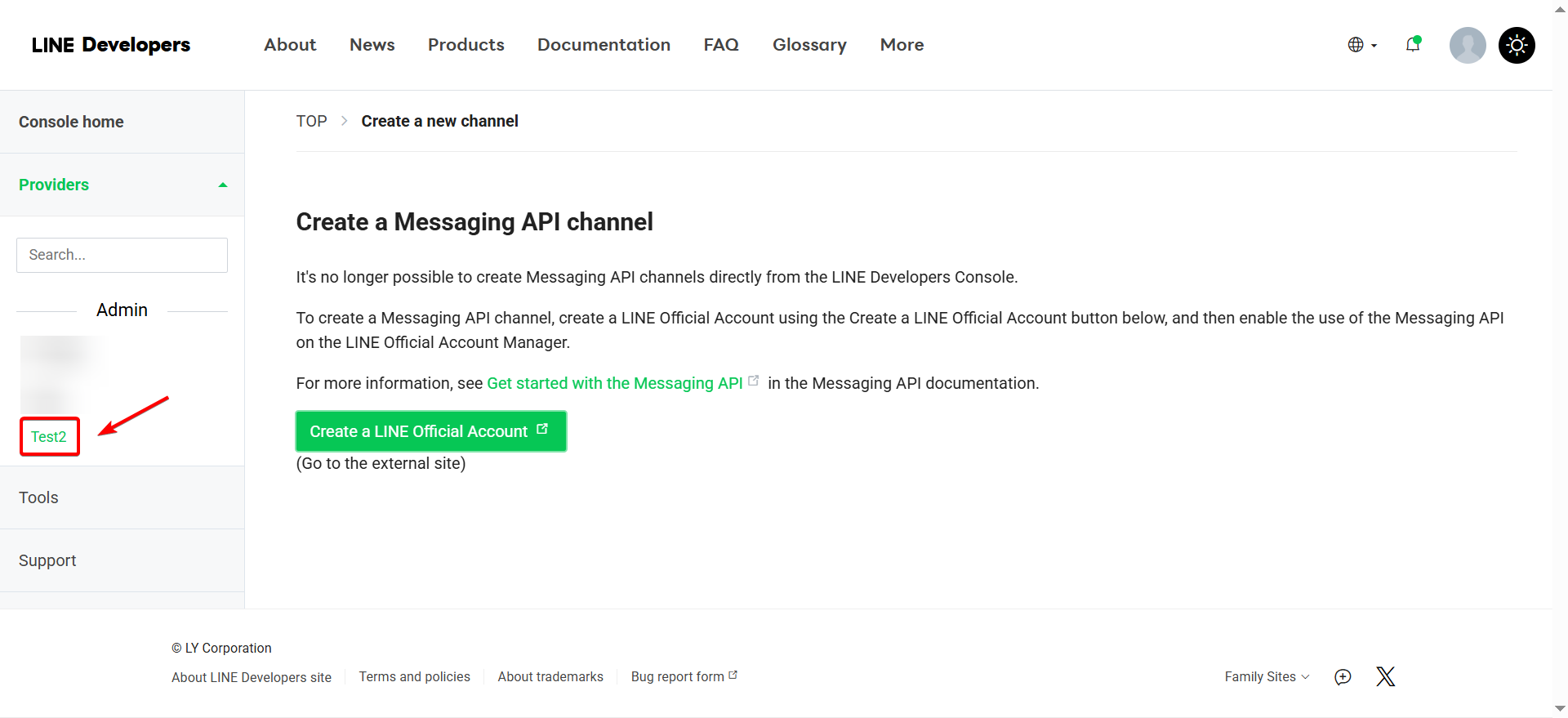Click the TOP breadcrumb link
1568x718 pixels.
[x=311, y=121]
